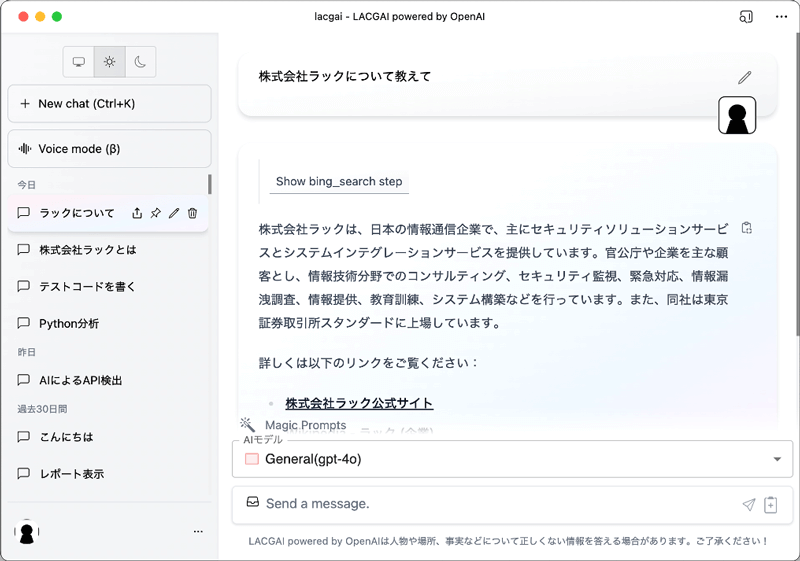Click the user avatar on the message
The width and height of the screenshot is (800, 561).
737,115
